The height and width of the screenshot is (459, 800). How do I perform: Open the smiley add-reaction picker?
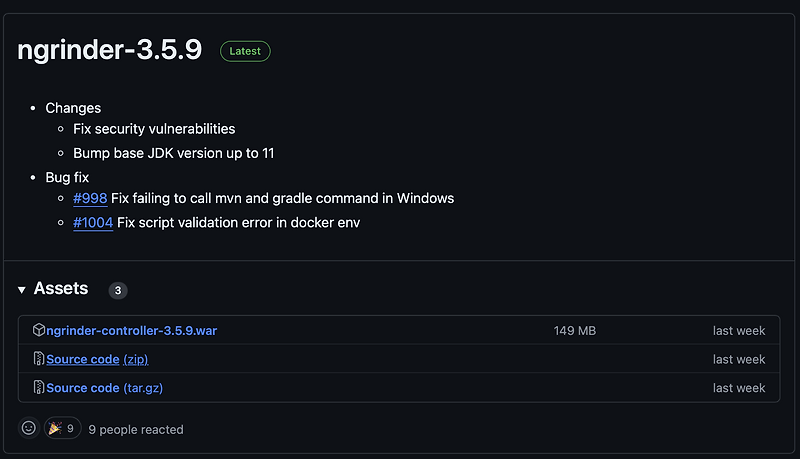point(29,428)
